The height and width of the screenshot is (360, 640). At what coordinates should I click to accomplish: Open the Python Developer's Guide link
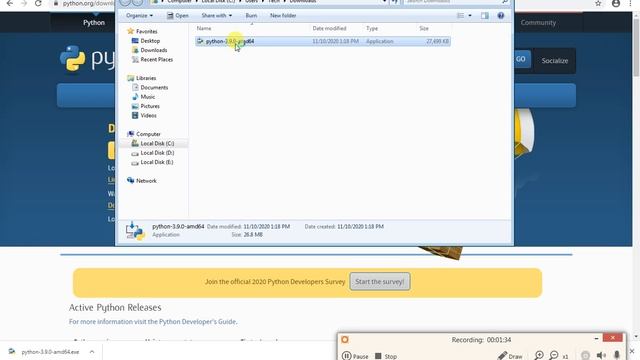point(198,322)
